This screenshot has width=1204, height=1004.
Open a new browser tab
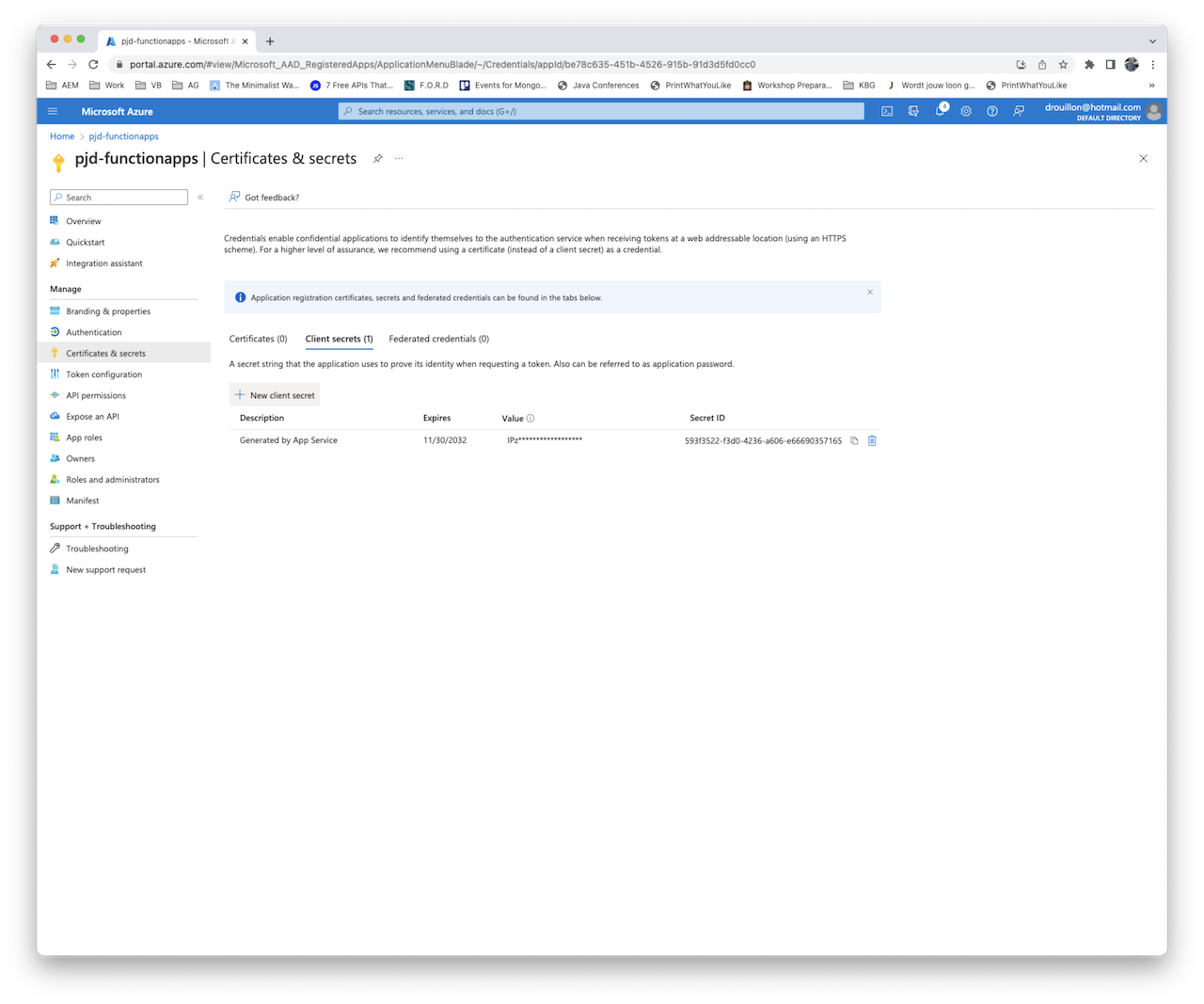point(270,41)
